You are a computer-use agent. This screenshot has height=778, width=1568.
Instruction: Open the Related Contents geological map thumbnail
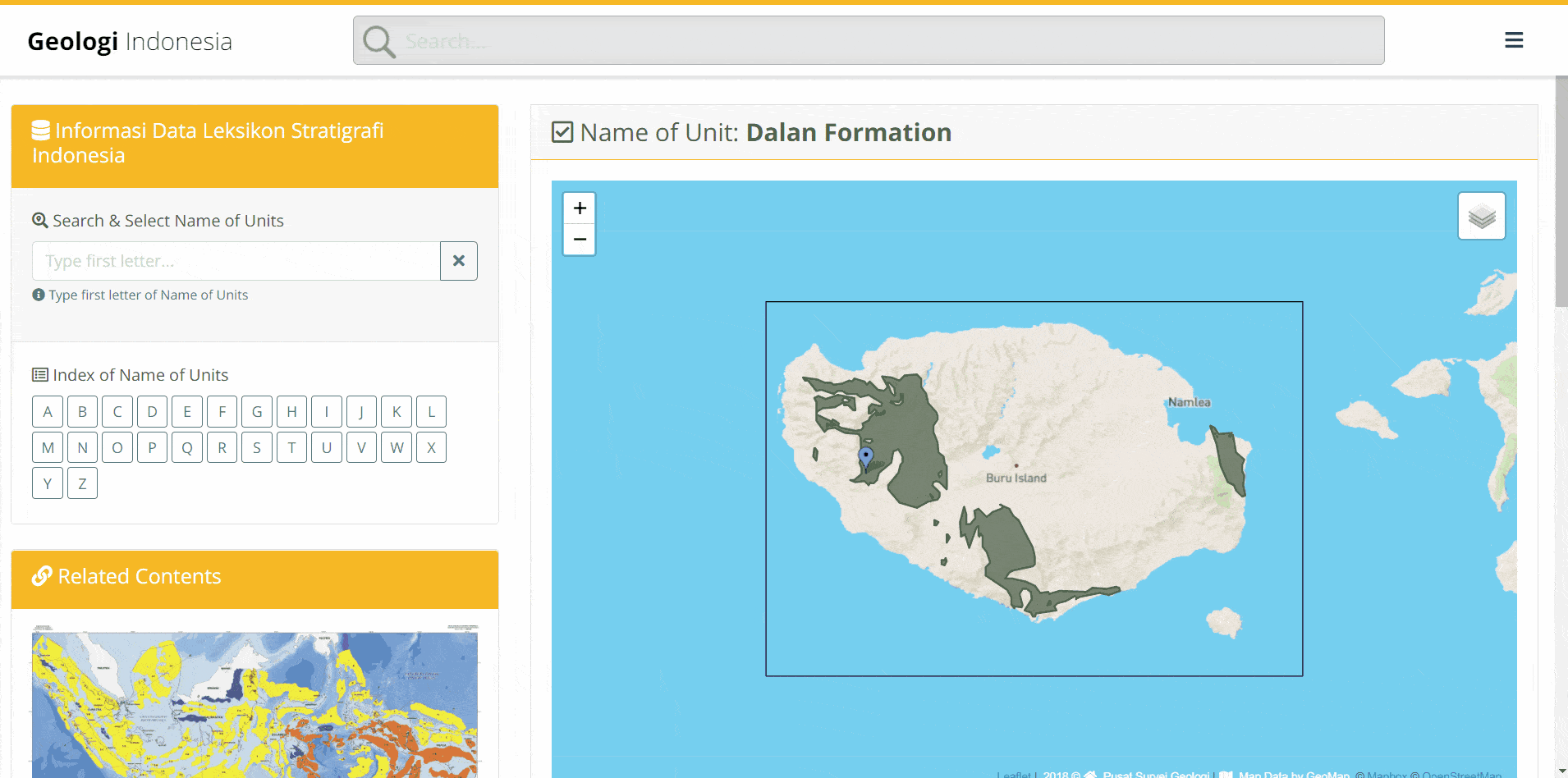pos(254,702)
